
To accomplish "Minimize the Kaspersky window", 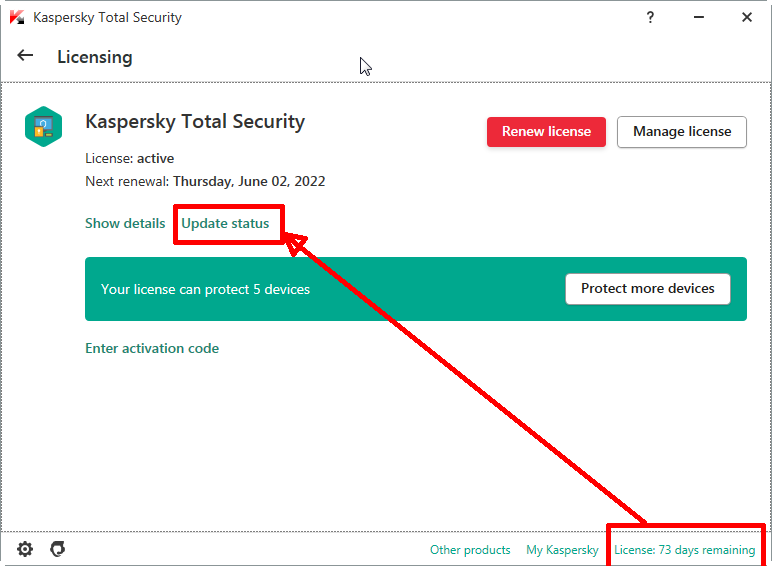I will 699,17.
